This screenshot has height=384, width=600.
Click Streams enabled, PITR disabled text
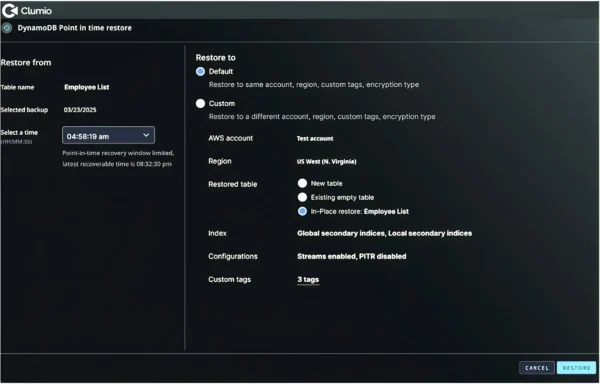click(x=352, y=256)
